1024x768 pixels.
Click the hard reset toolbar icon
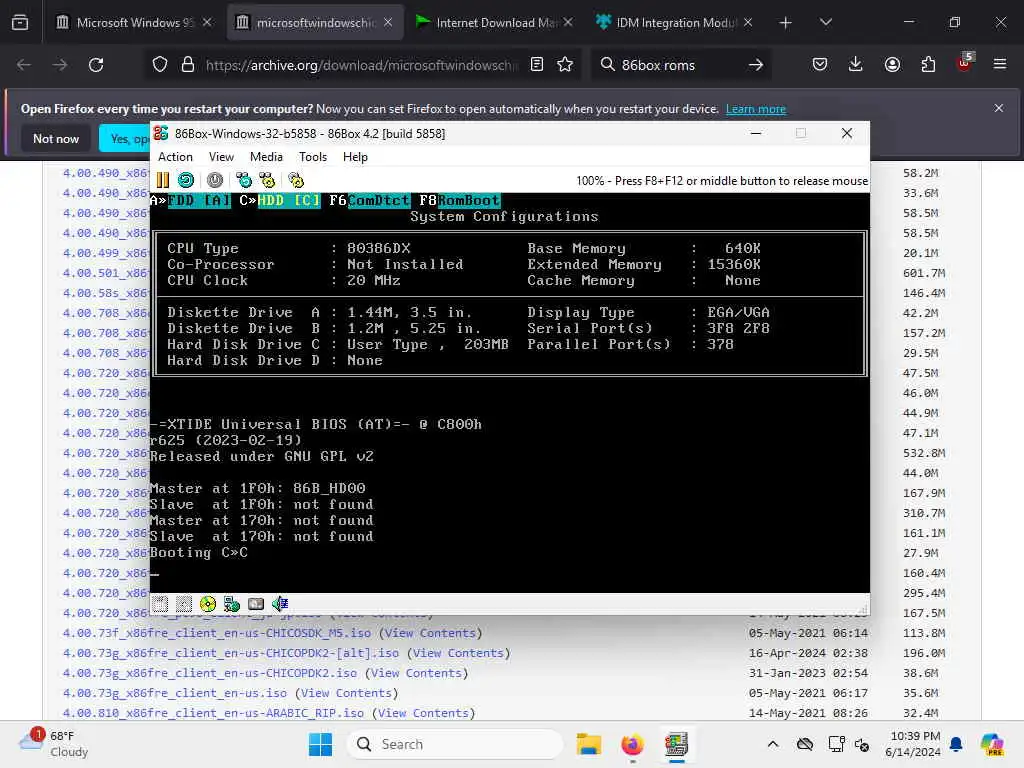tap(185, 180)
